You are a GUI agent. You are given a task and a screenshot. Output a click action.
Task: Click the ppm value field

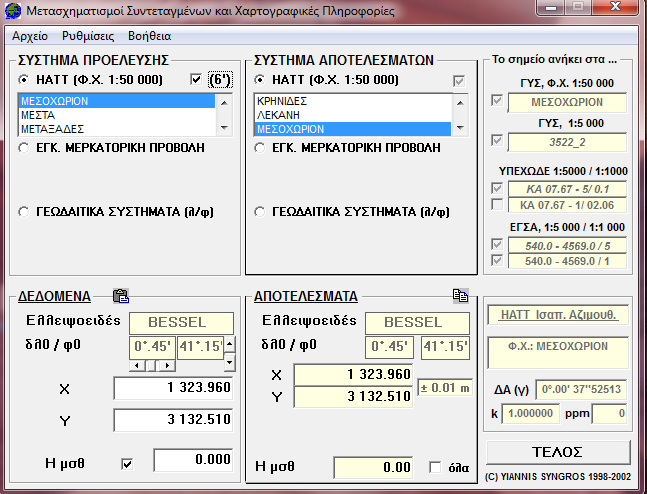609,414
